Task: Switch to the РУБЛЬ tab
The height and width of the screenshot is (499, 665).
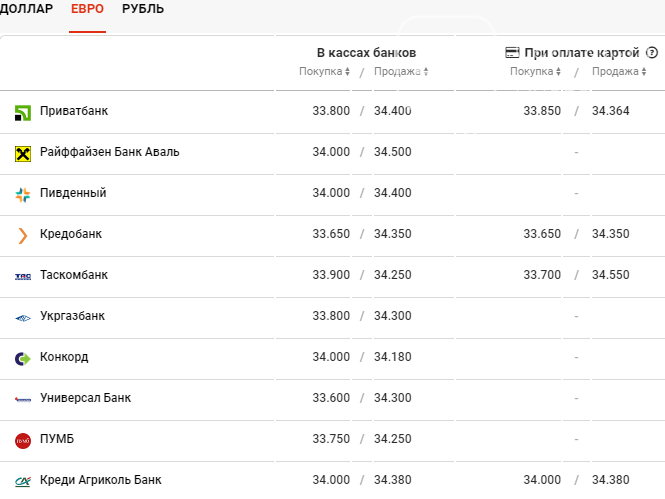Action: 143,9
